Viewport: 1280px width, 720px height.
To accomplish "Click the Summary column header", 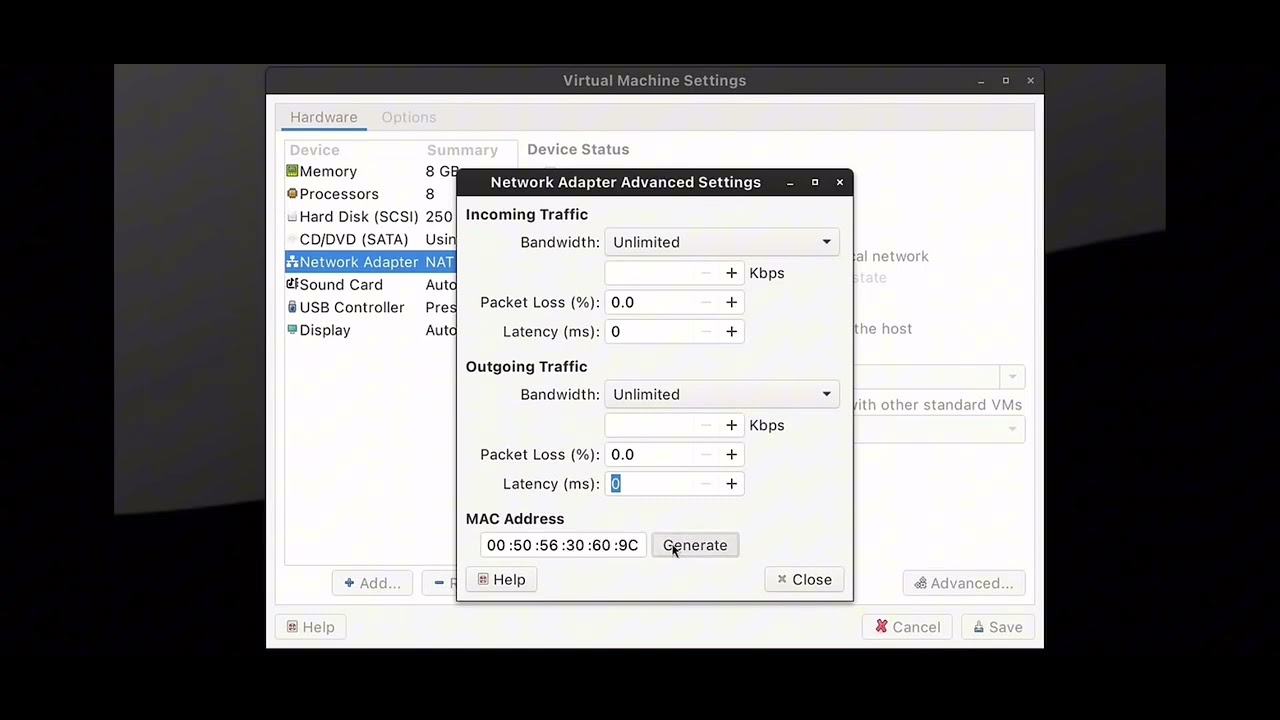I will (x=462, y=150).
